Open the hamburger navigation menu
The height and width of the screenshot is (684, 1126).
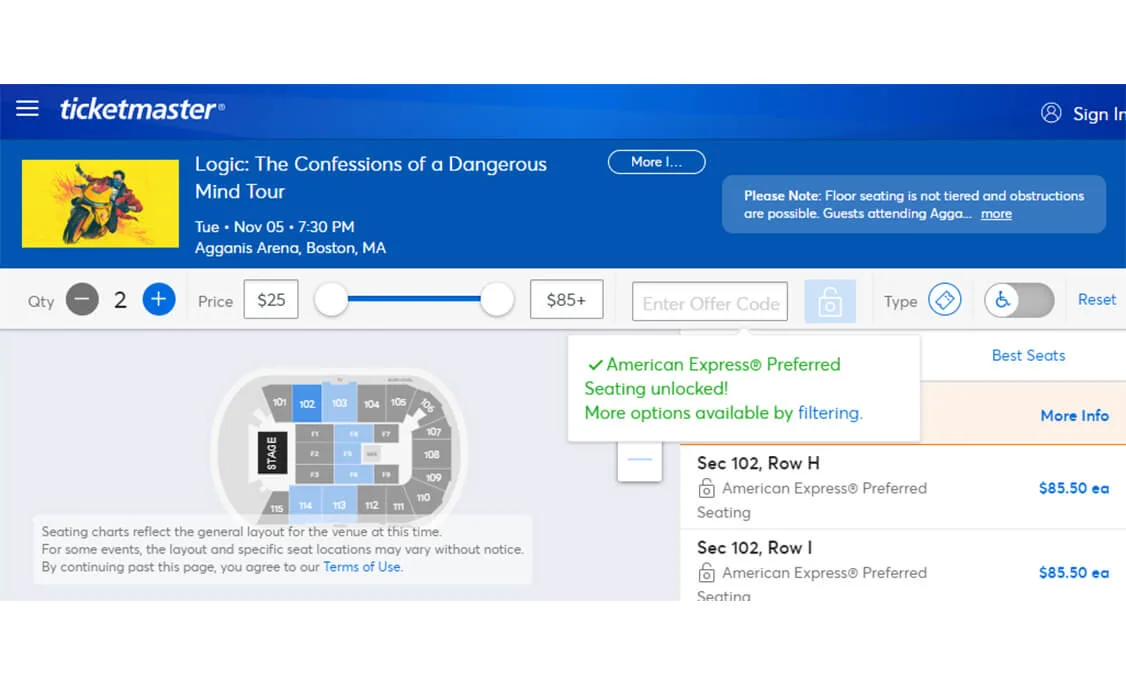click(x=27, y=109)
